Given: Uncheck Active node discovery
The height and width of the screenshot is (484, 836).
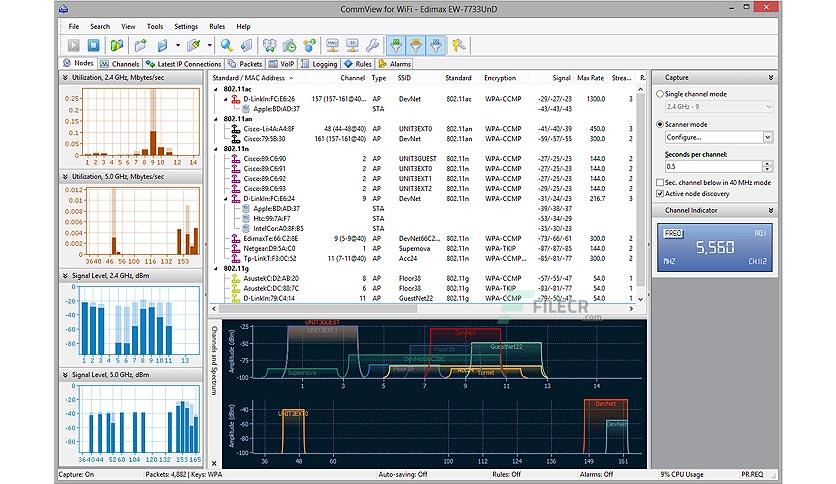Looking at the screenshot, I should coord(660,193).
